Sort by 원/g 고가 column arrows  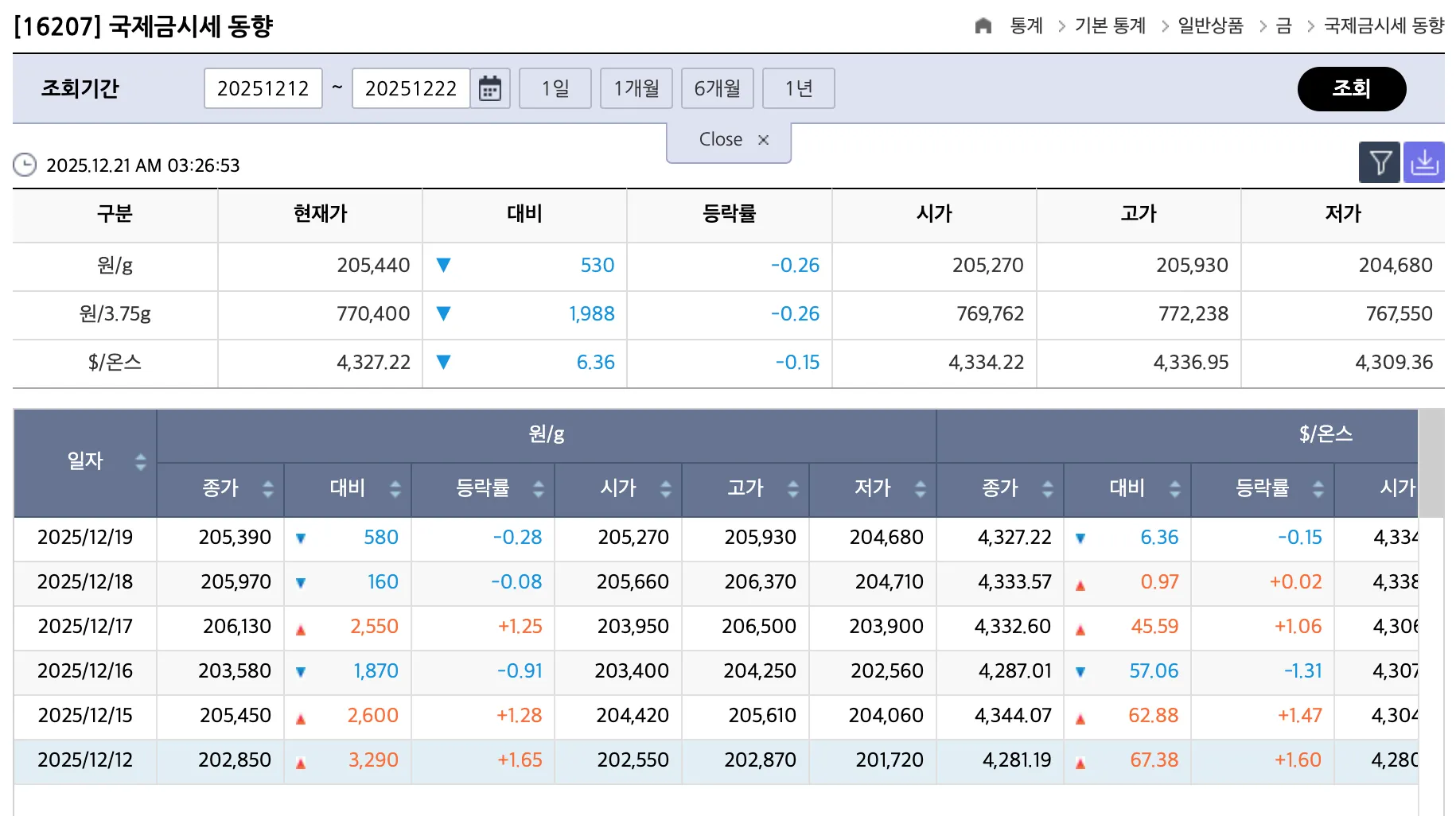pos(793,488)
